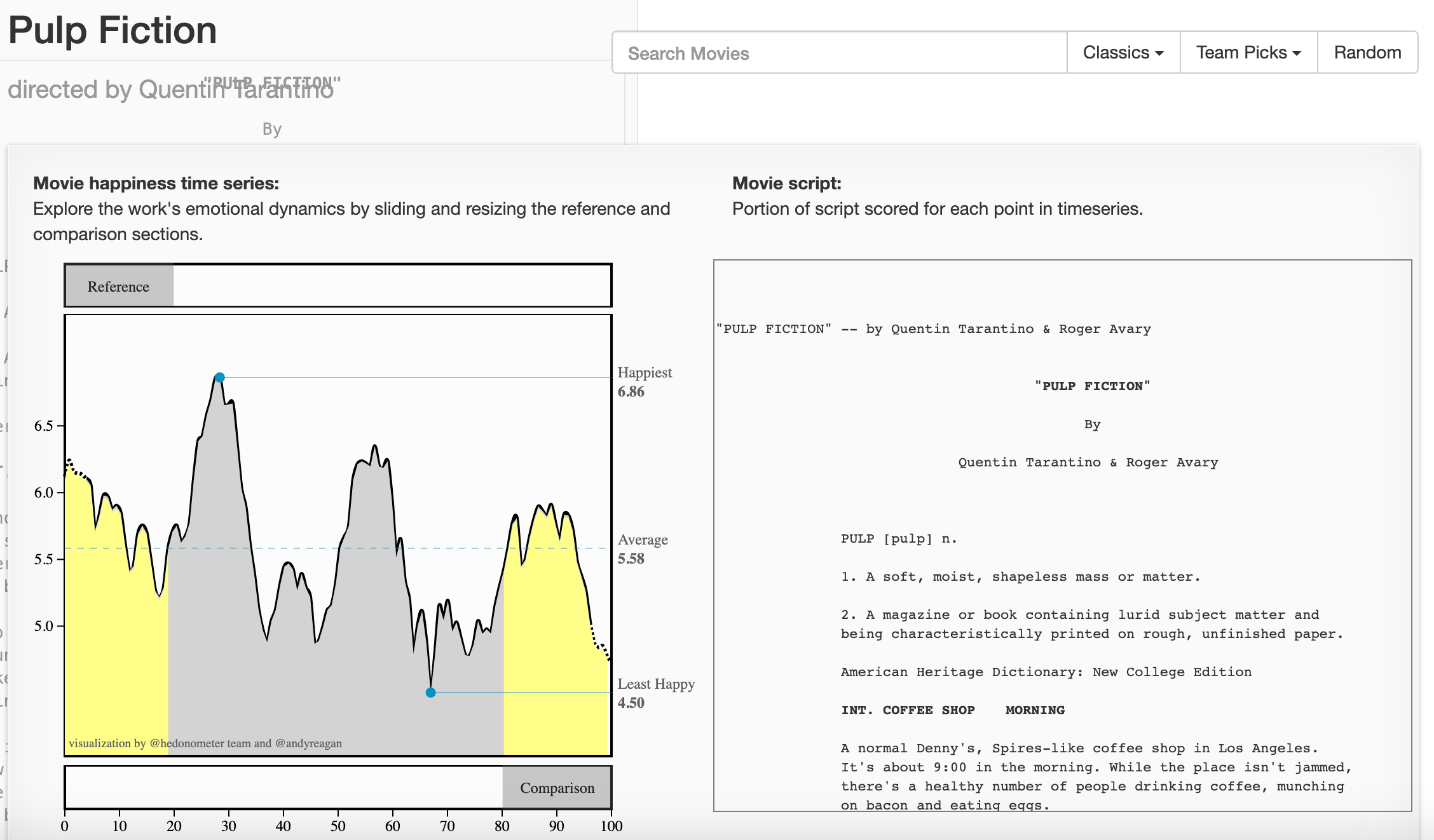Image resolution: width=1434 pixels, height=840 pixels.
Task: Click the Happiest point blue marker
Action: click(x=219, y=377)
